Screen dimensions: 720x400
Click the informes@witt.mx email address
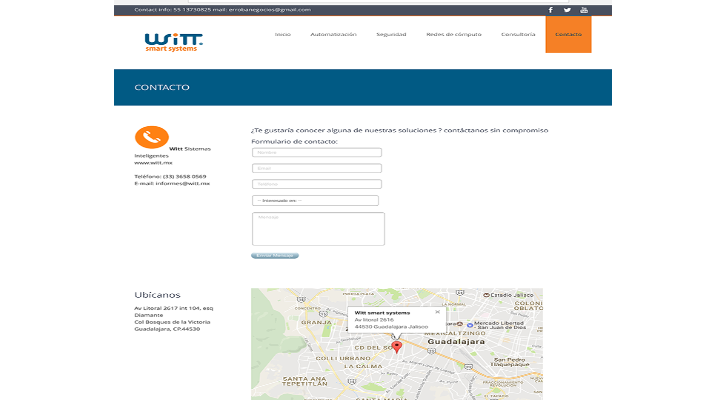coord(182,183)
